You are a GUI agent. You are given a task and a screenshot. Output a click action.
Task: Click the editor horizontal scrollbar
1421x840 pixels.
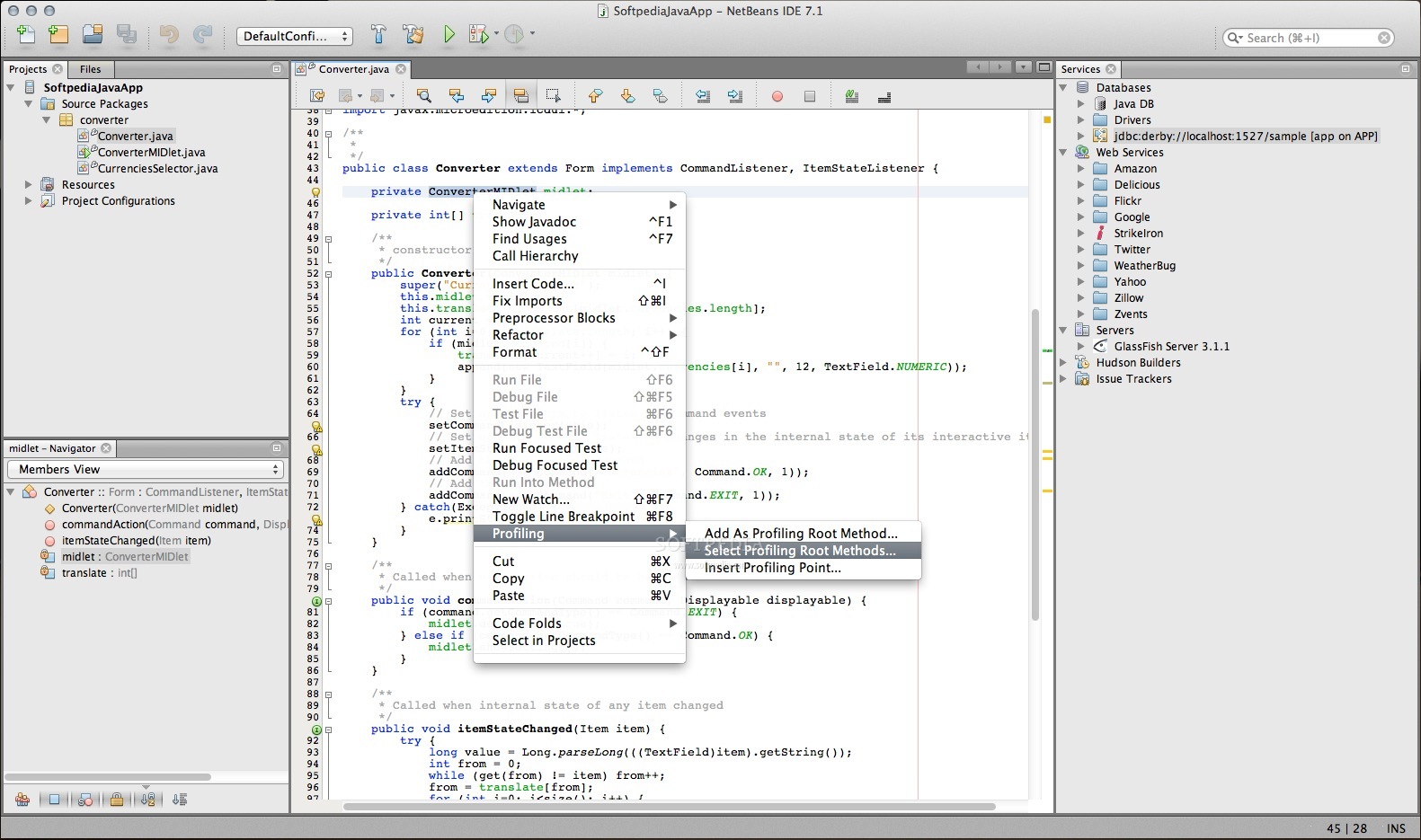(669, 807)
